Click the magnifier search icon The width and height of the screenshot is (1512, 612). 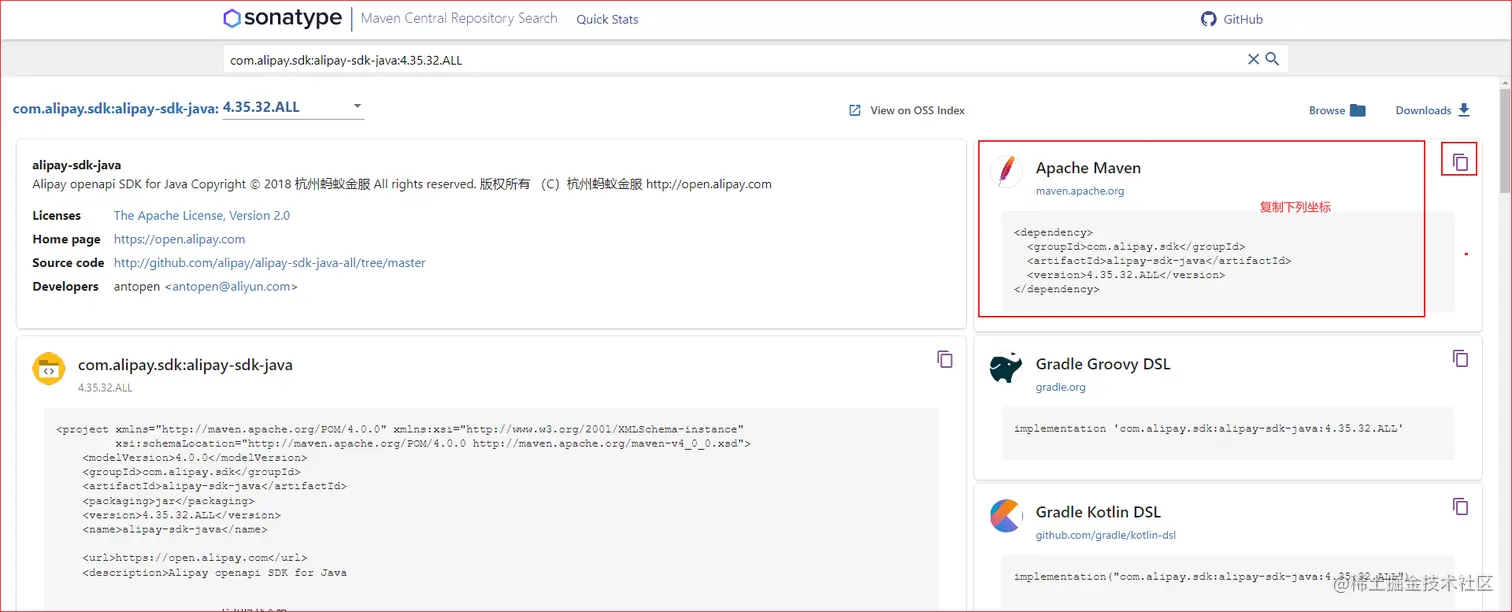coord(1272,59)
